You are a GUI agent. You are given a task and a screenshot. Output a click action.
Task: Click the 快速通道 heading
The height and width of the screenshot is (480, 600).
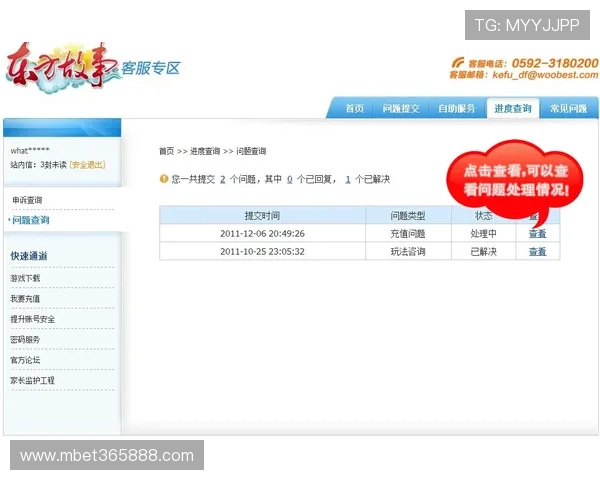[x=29, y=256]
